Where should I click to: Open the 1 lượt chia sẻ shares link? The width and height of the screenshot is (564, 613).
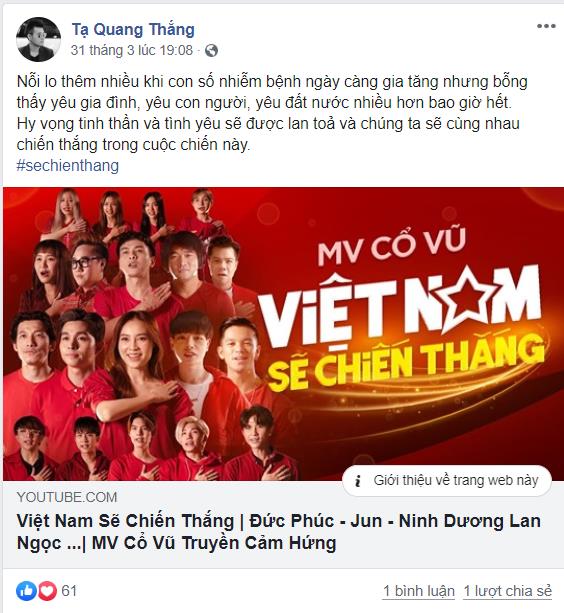[508, 591]
